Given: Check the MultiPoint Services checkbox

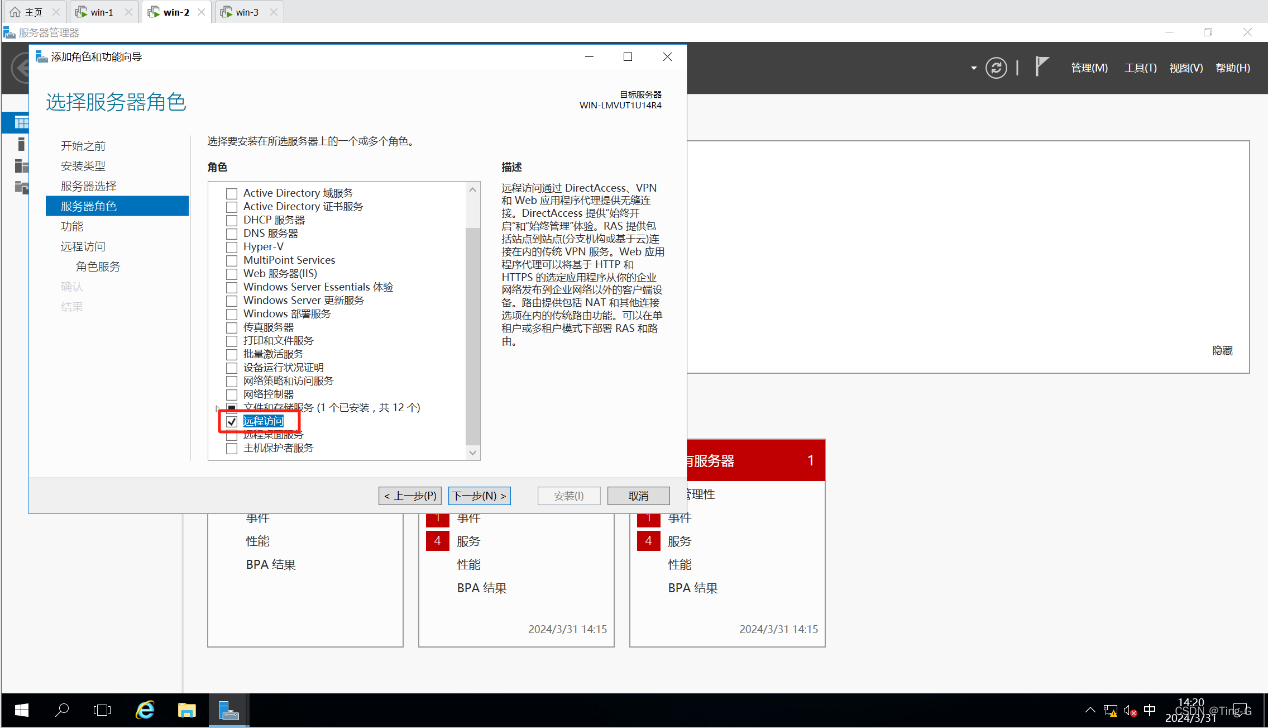Looking at the screenshot, I should [232, 260].
